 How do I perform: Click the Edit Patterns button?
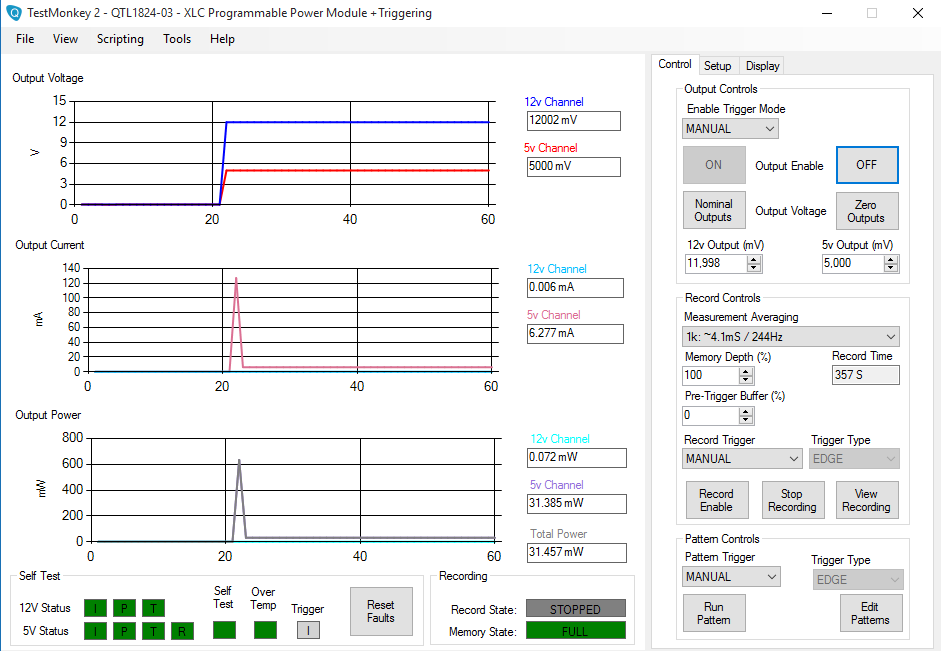tap(870, 613)
